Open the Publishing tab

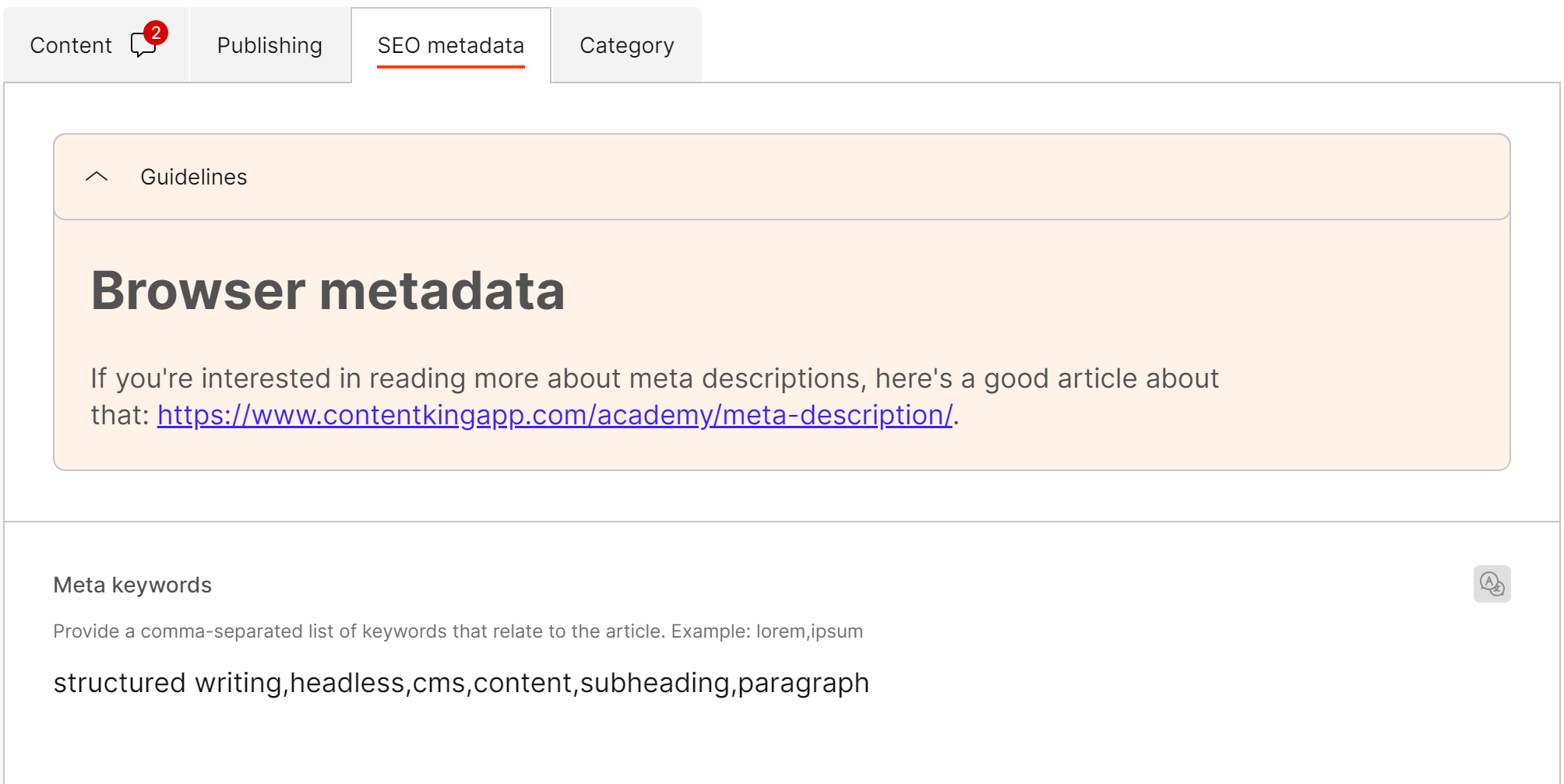coord(269,45)
